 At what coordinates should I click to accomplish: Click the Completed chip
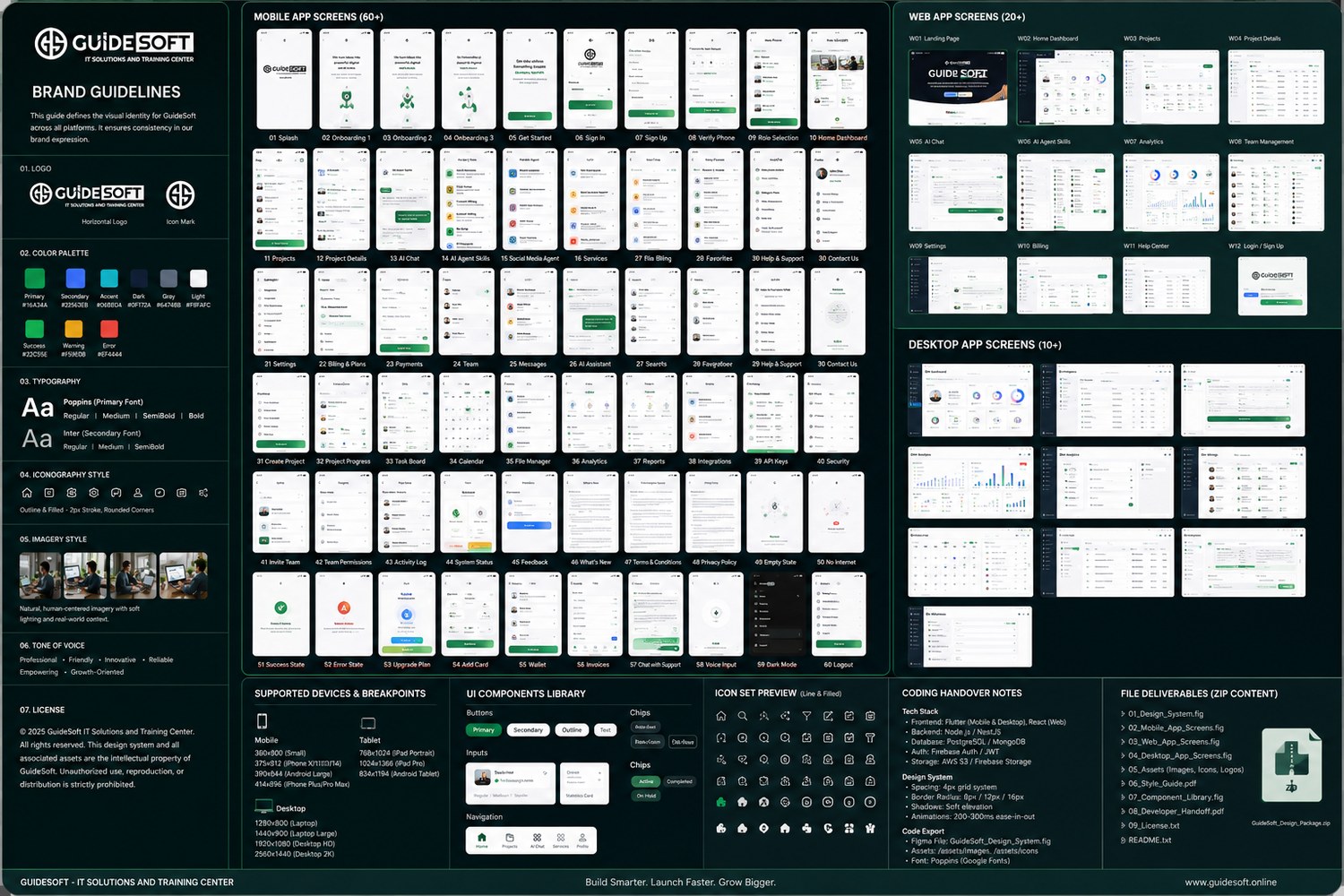tap(679, 781)
